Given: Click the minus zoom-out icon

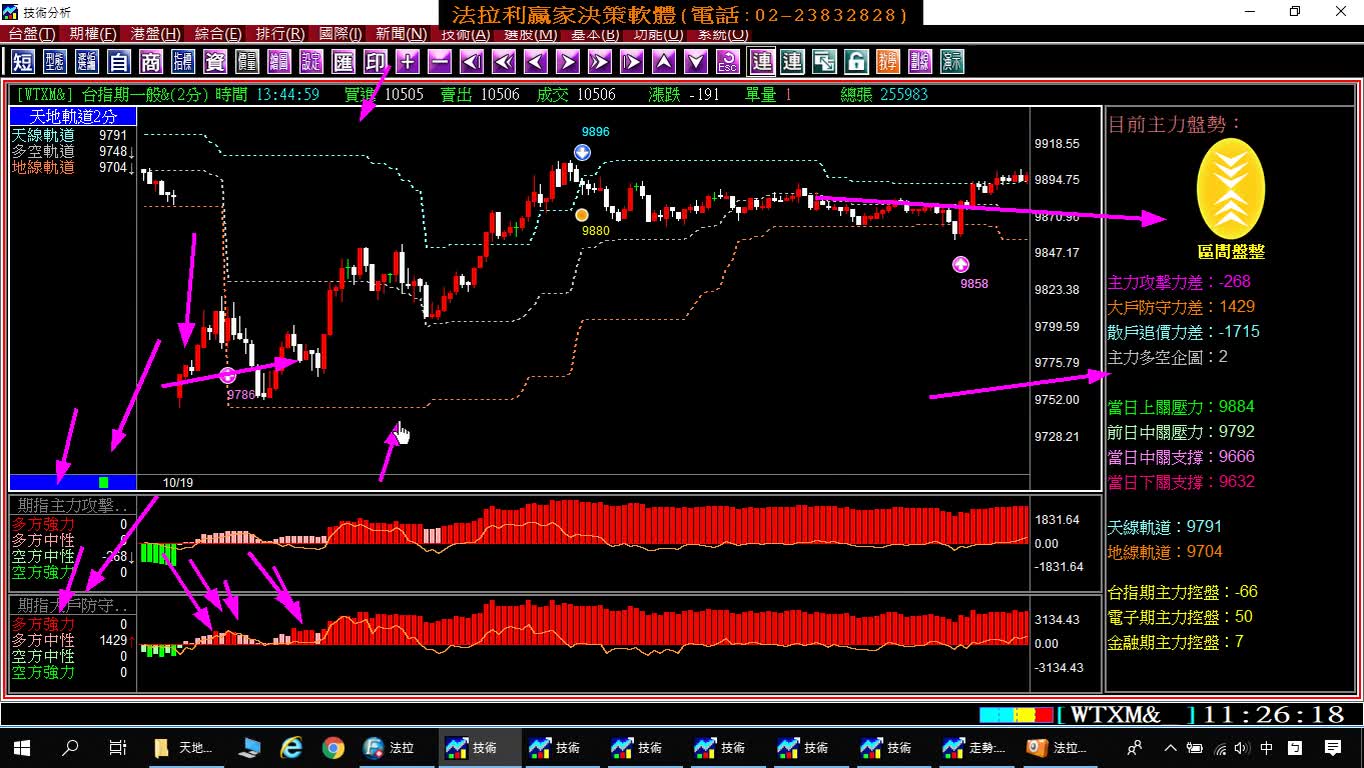Looking at the screenshot, I should [439, 62].
